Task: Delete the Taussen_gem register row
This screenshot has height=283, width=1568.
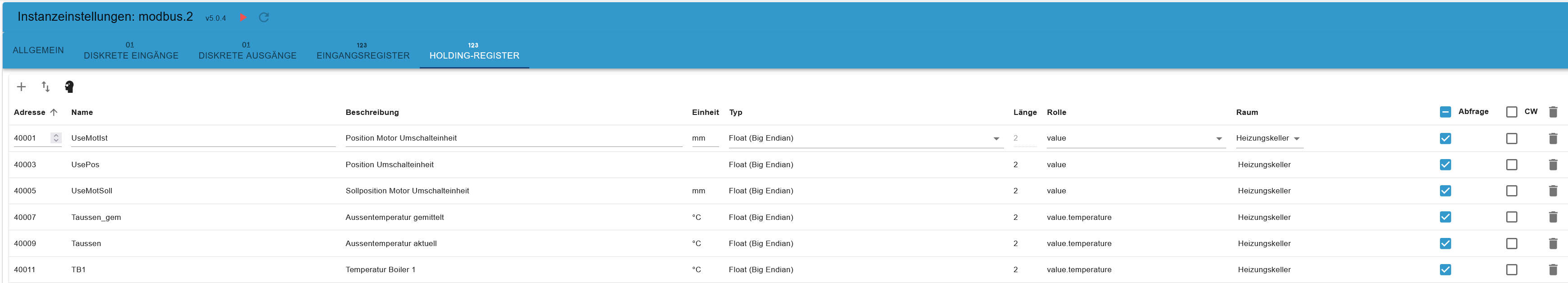Action: click(1553, 217)
